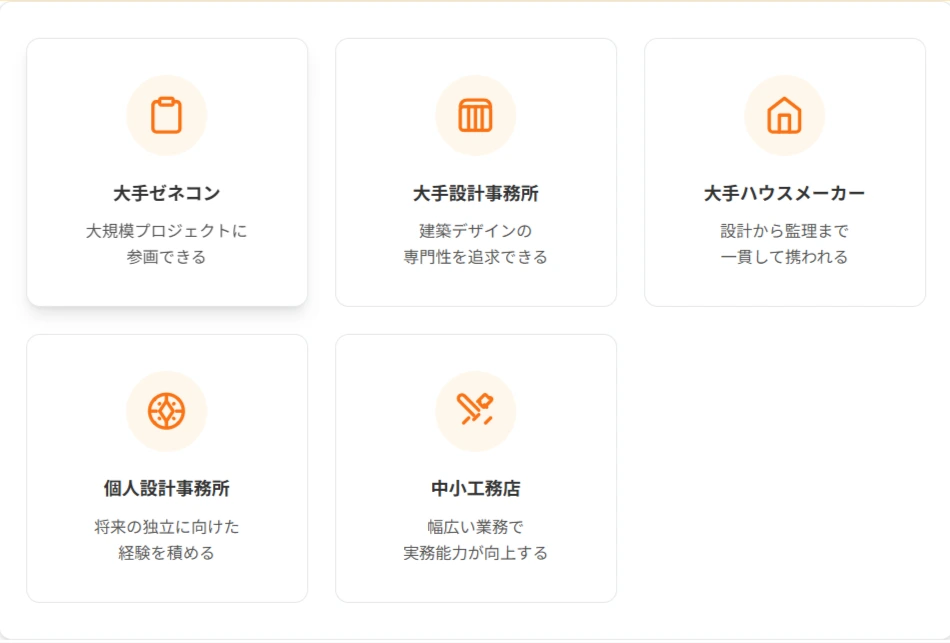Click the text 大規模プロジェクトに参画できる
The height and width of the screenshot is (643, 950).
[x=167, y=244]
